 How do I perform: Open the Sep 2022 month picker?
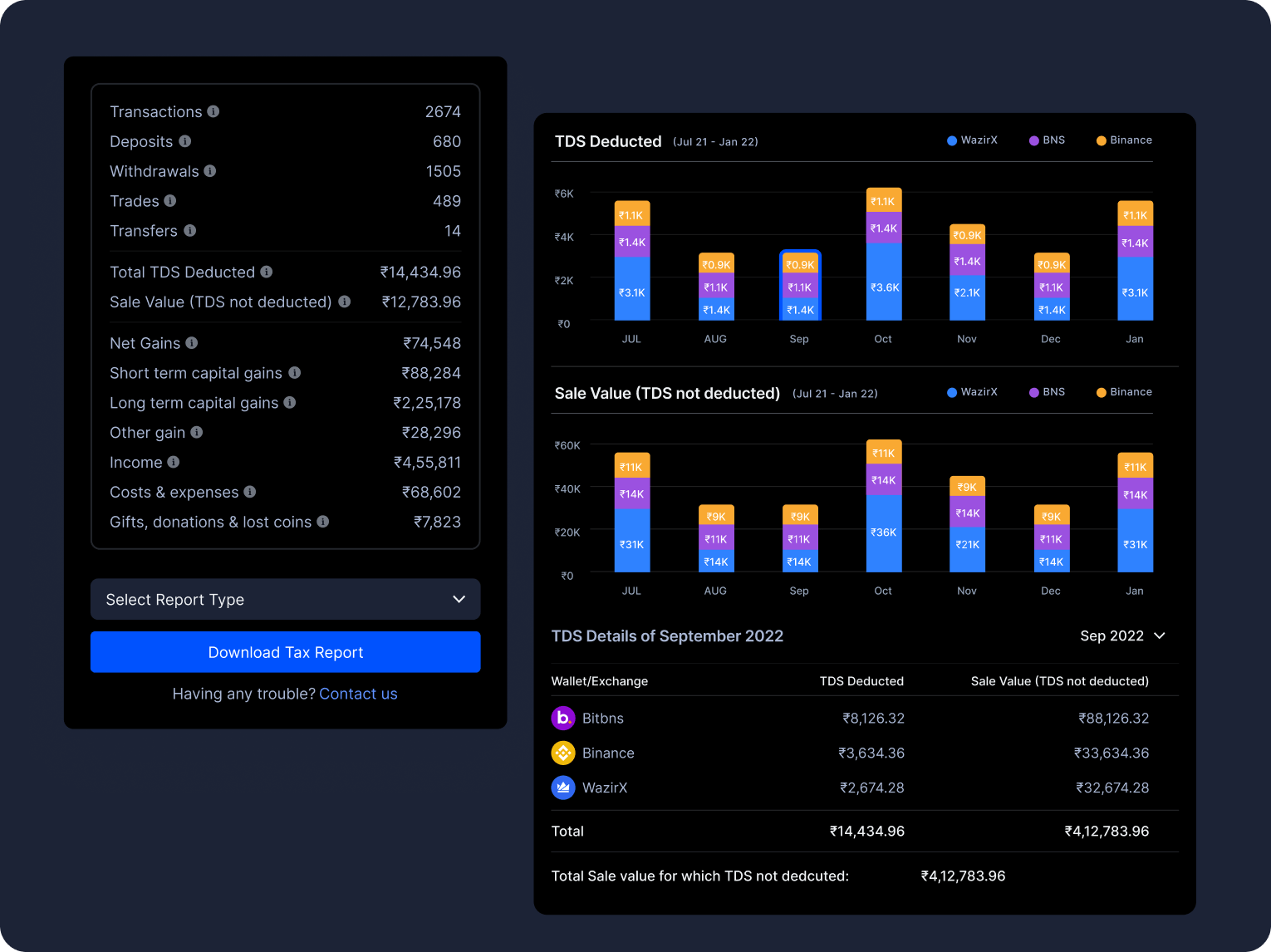click(1122, 635)
